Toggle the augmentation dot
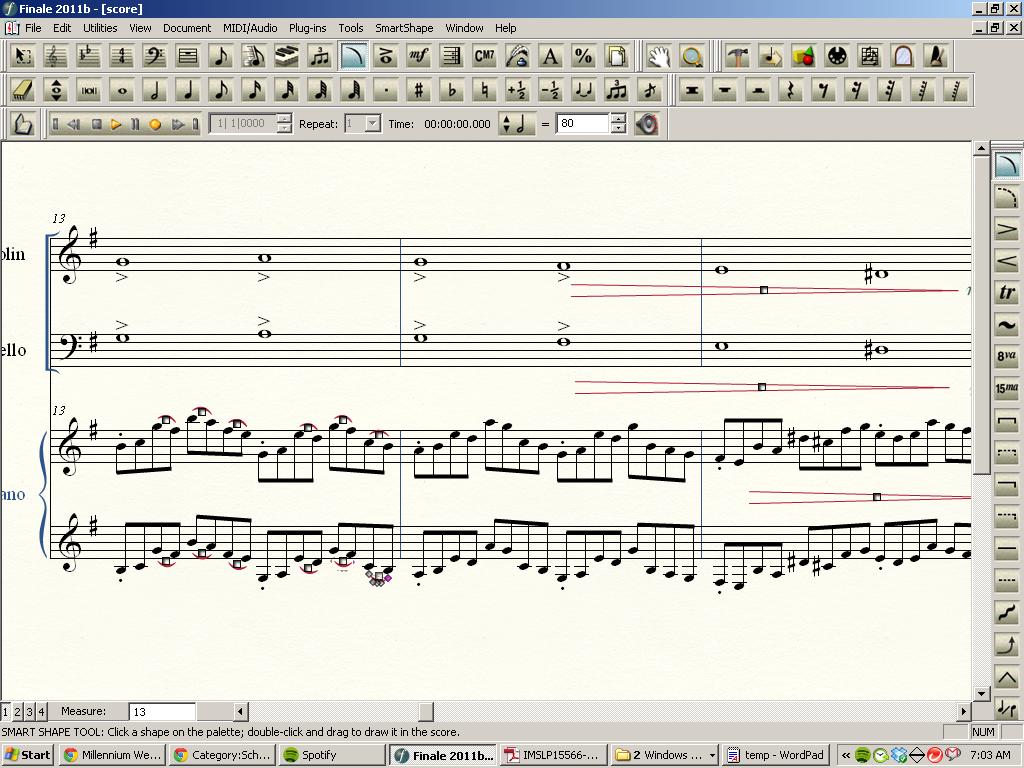 click(x=385, y=90)
